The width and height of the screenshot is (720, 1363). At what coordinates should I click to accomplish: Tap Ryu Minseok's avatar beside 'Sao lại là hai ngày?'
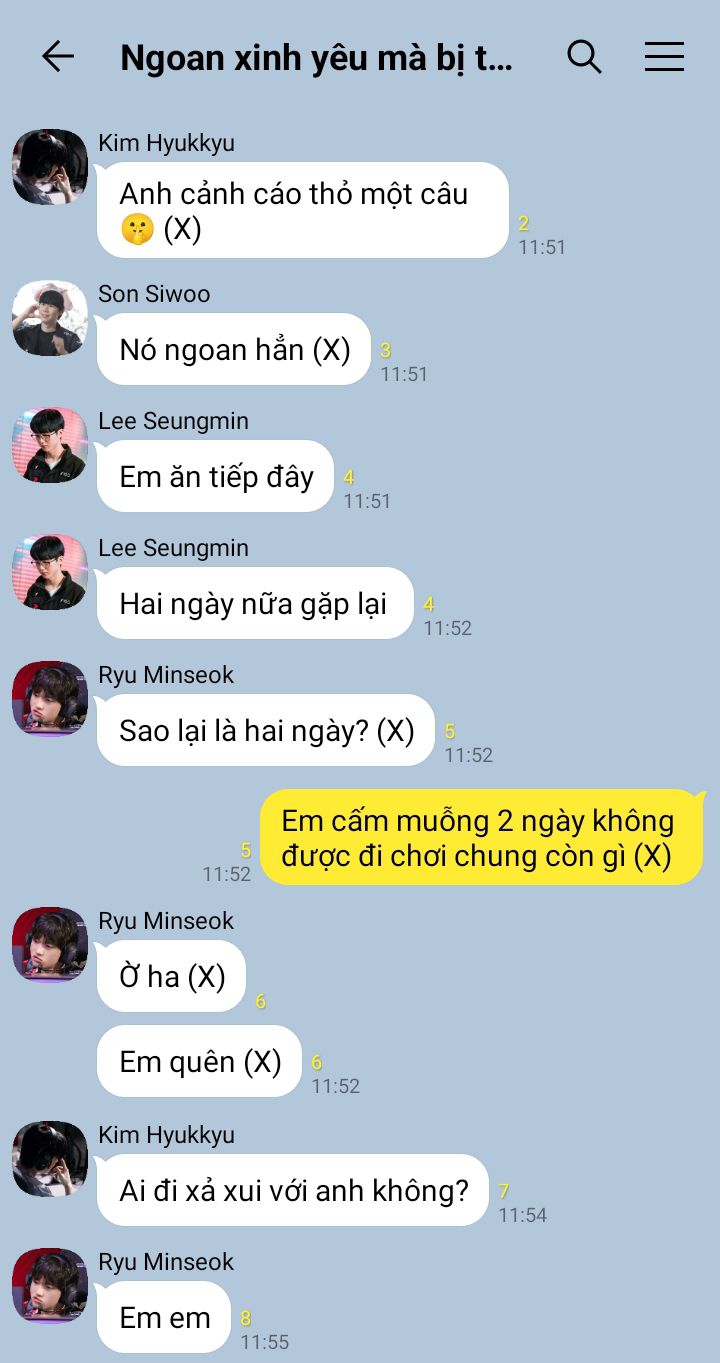pos(50,699)
